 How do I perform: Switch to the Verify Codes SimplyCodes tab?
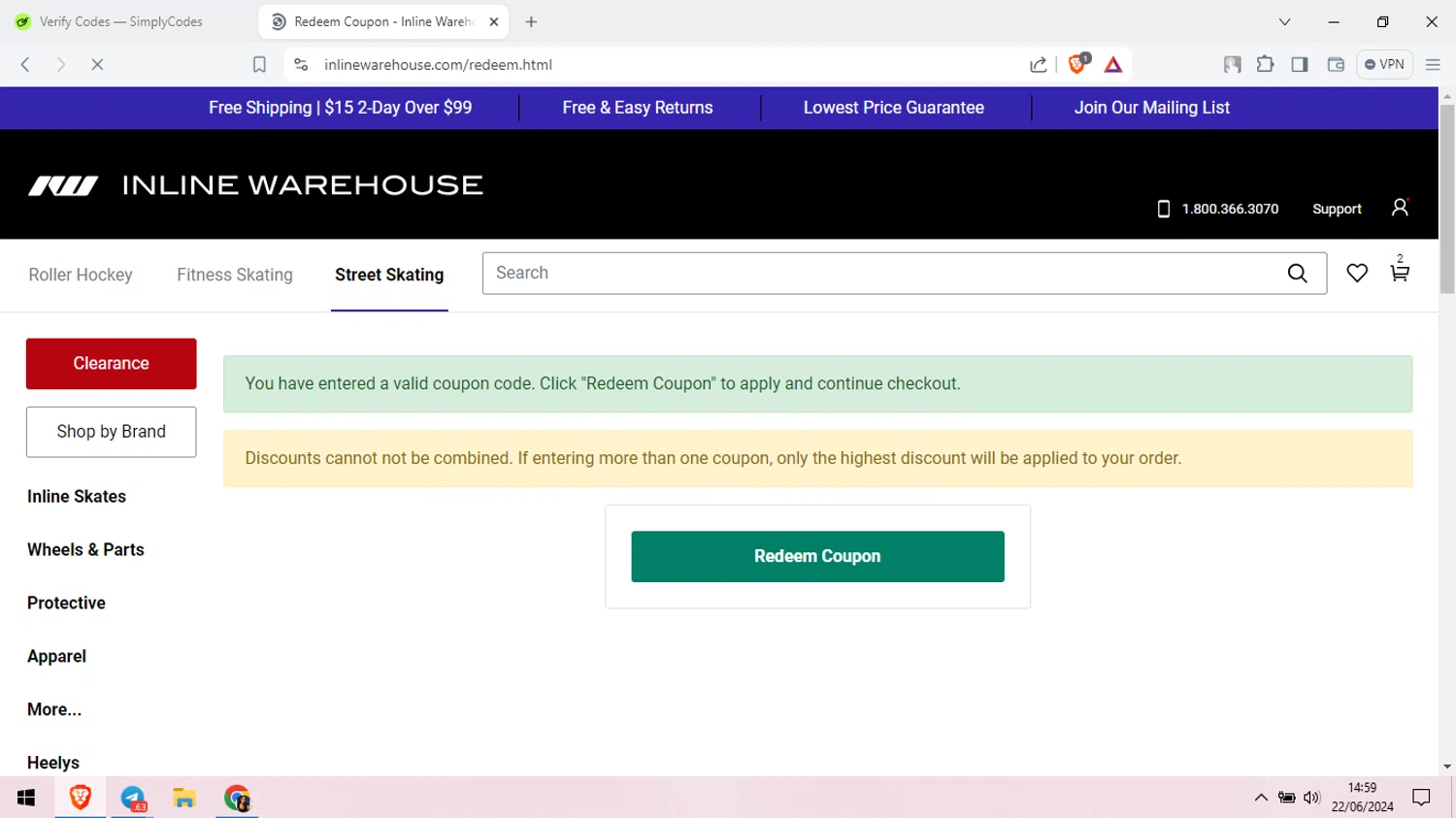click(x=121, y=21)
